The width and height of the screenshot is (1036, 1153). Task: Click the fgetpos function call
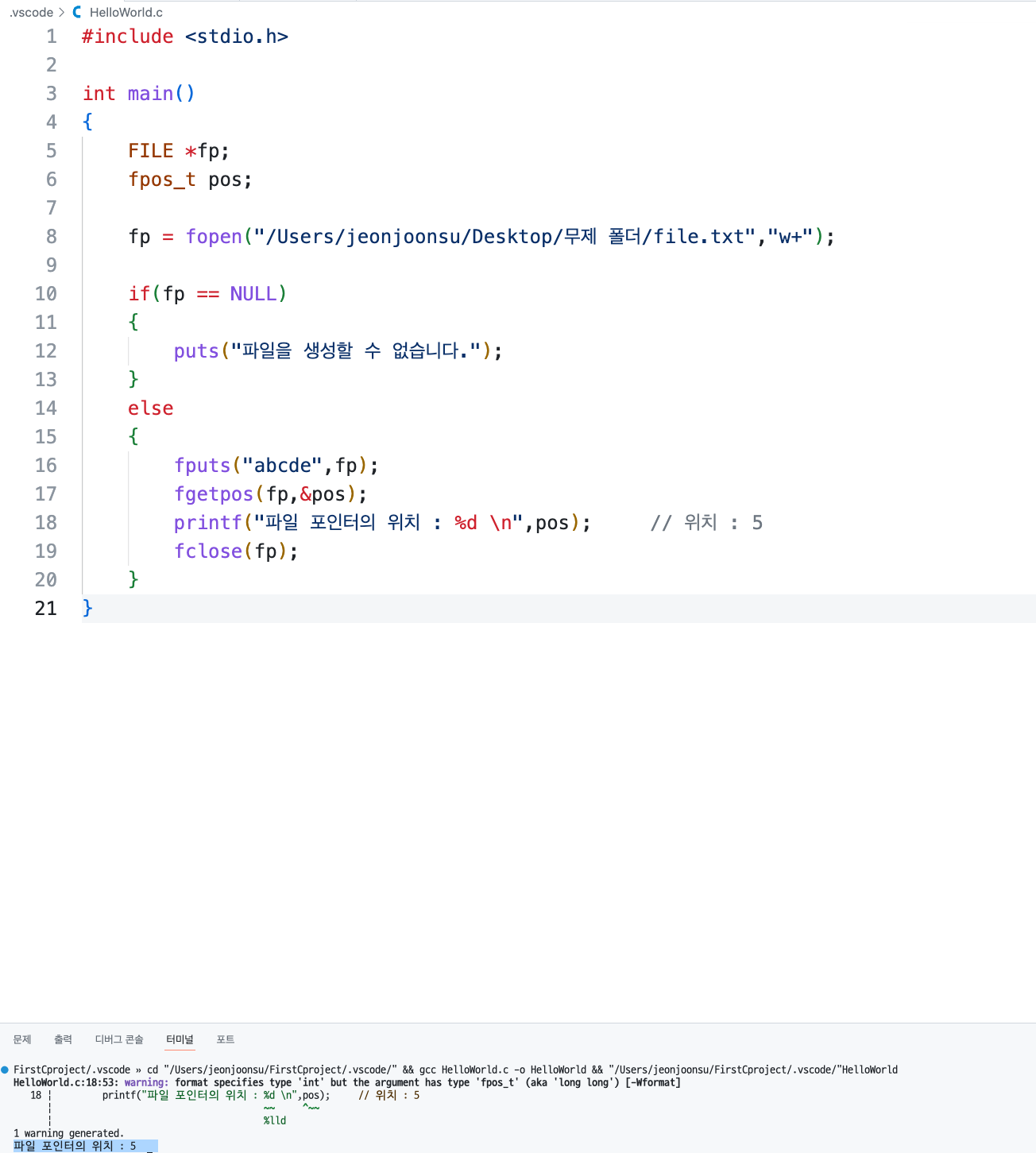[x=214, y=494]
